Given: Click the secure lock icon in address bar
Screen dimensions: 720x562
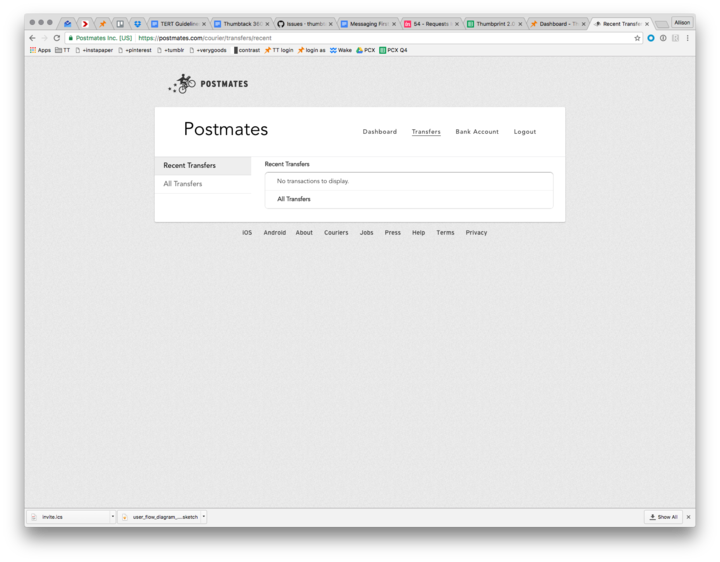Looking at the screenshot, I should pyautogui.click(x=71, y=38).
